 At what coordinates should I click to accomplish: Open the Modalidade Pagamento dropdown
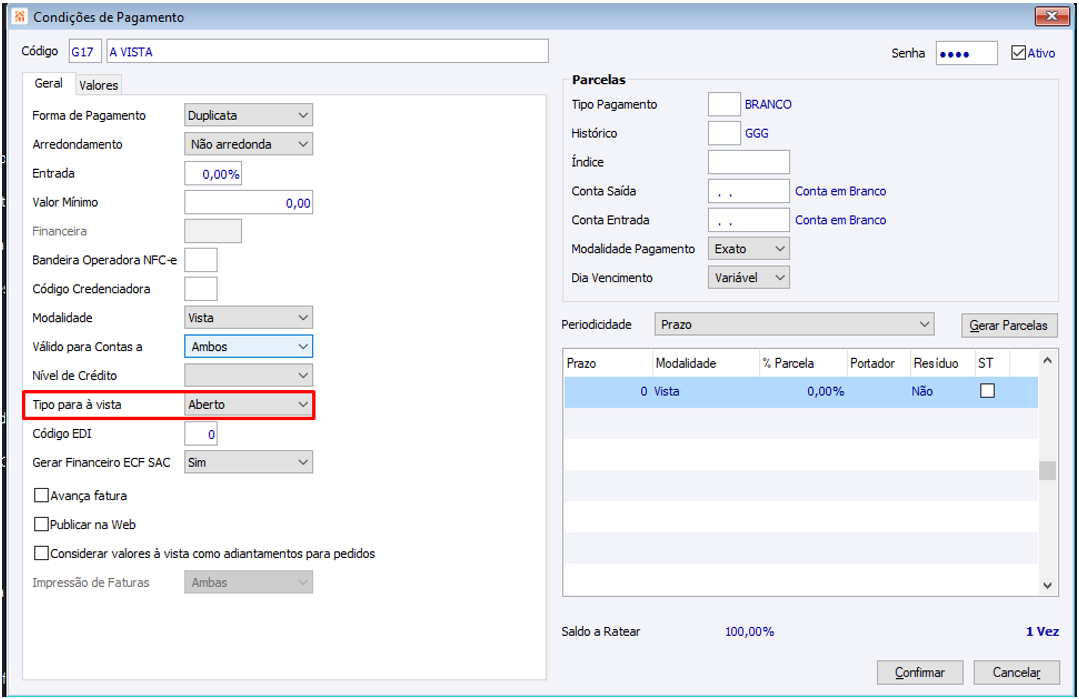[x=749, y=248]
